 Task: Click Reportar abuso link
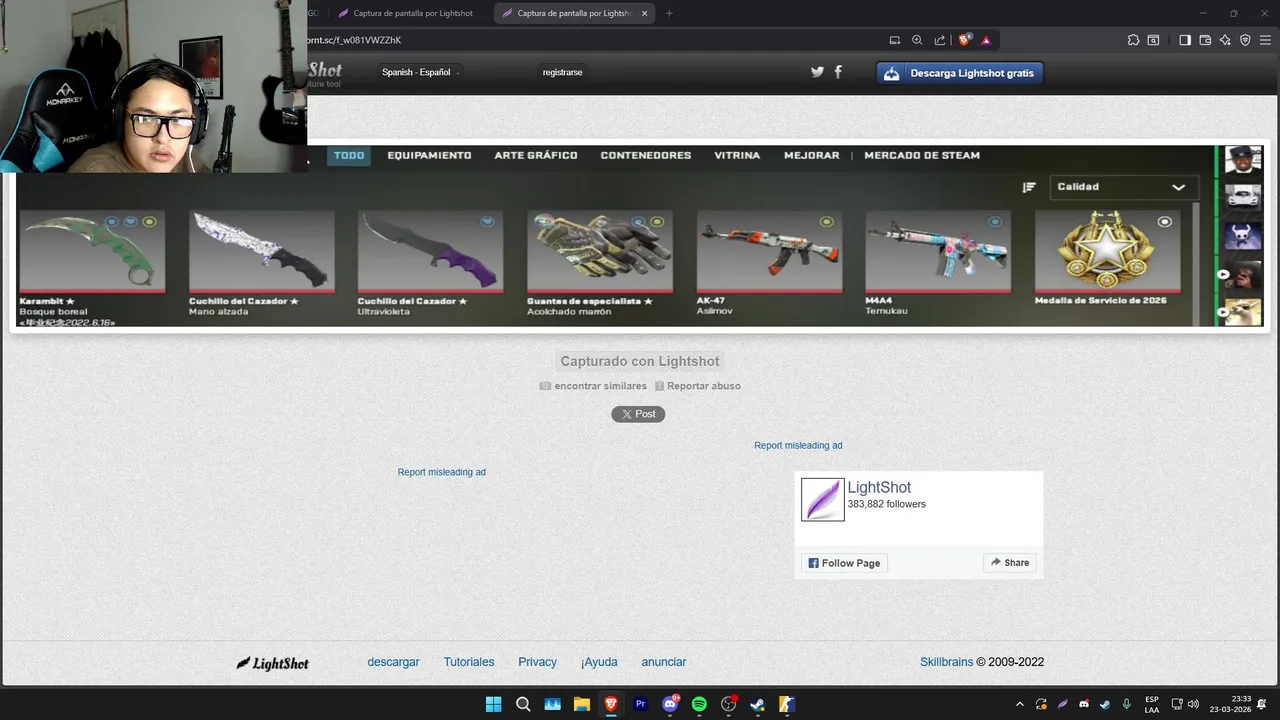pyautogui.click(x=704, y=386)
